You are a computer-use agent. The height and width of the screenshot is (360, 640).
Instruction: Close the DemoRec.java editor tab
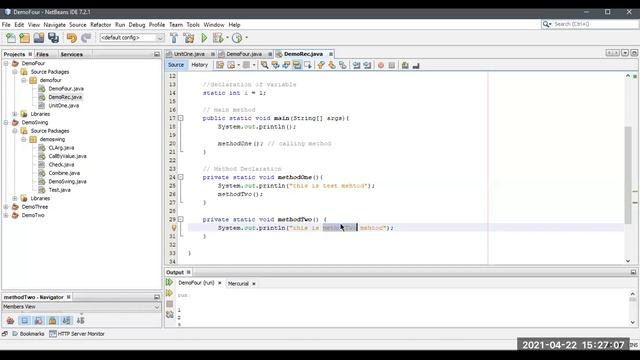[331, 54]
